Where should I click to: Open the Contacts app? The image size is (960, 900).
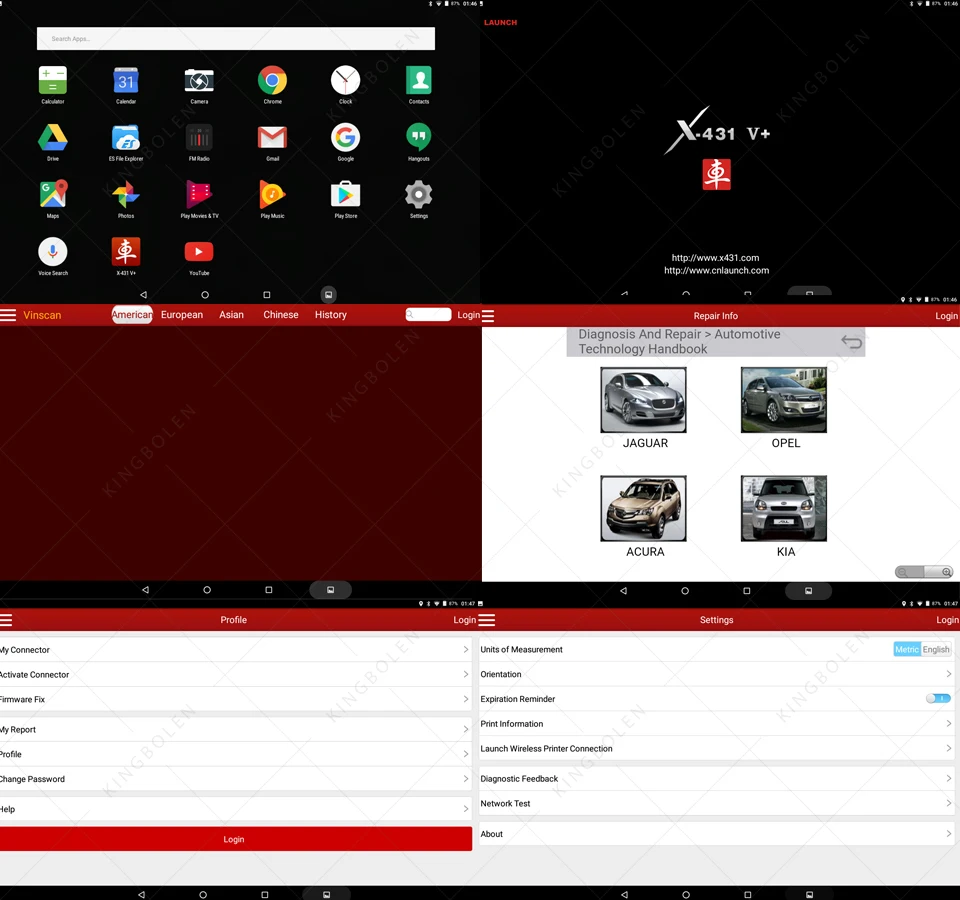pos(419,80)
